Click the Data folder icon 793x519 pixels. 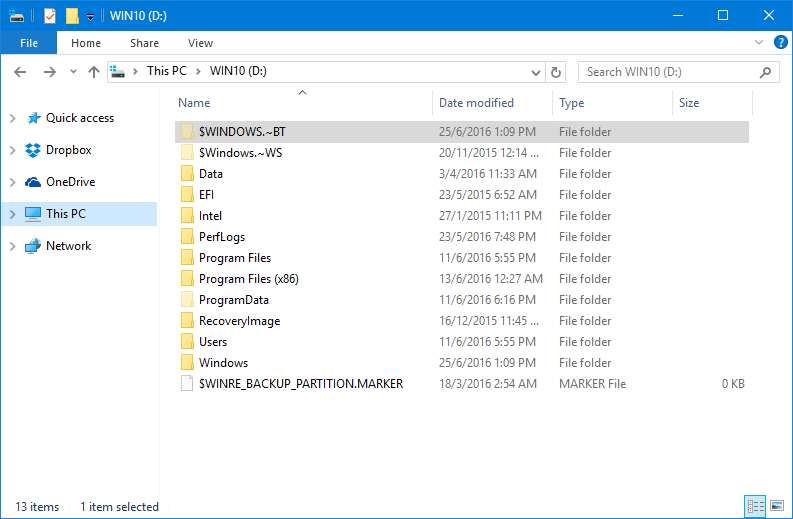tap(187, 174)
